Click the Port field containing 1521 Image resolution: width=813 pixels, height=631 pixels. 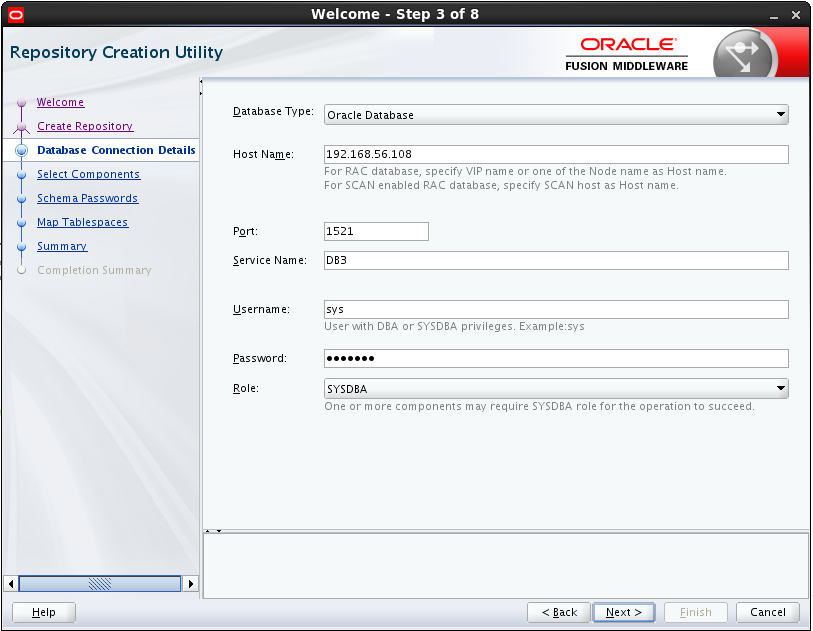(x=376, y=231)
